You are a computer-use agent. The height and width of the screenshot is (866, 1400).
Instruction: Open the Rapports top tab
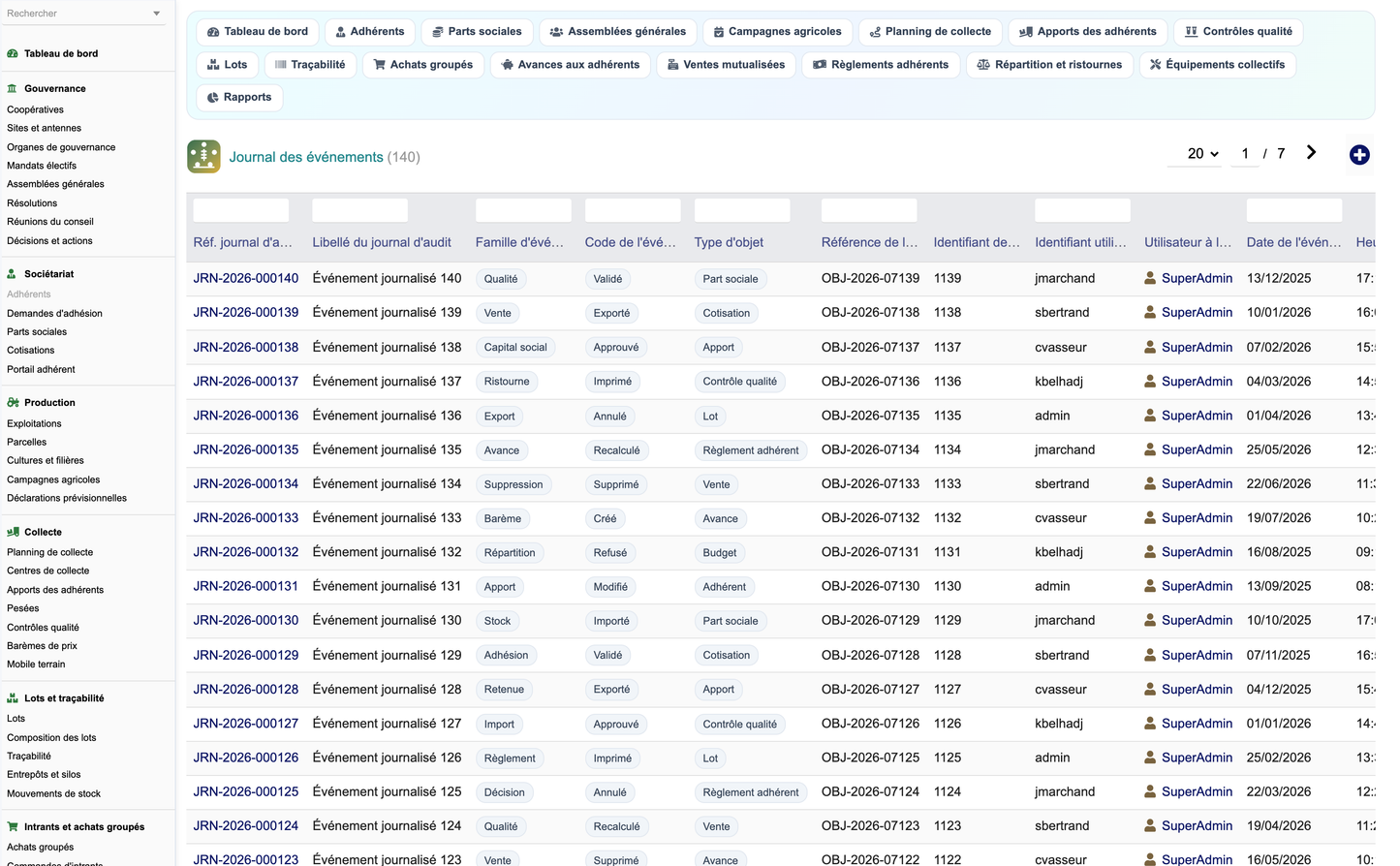coord(239,98)
